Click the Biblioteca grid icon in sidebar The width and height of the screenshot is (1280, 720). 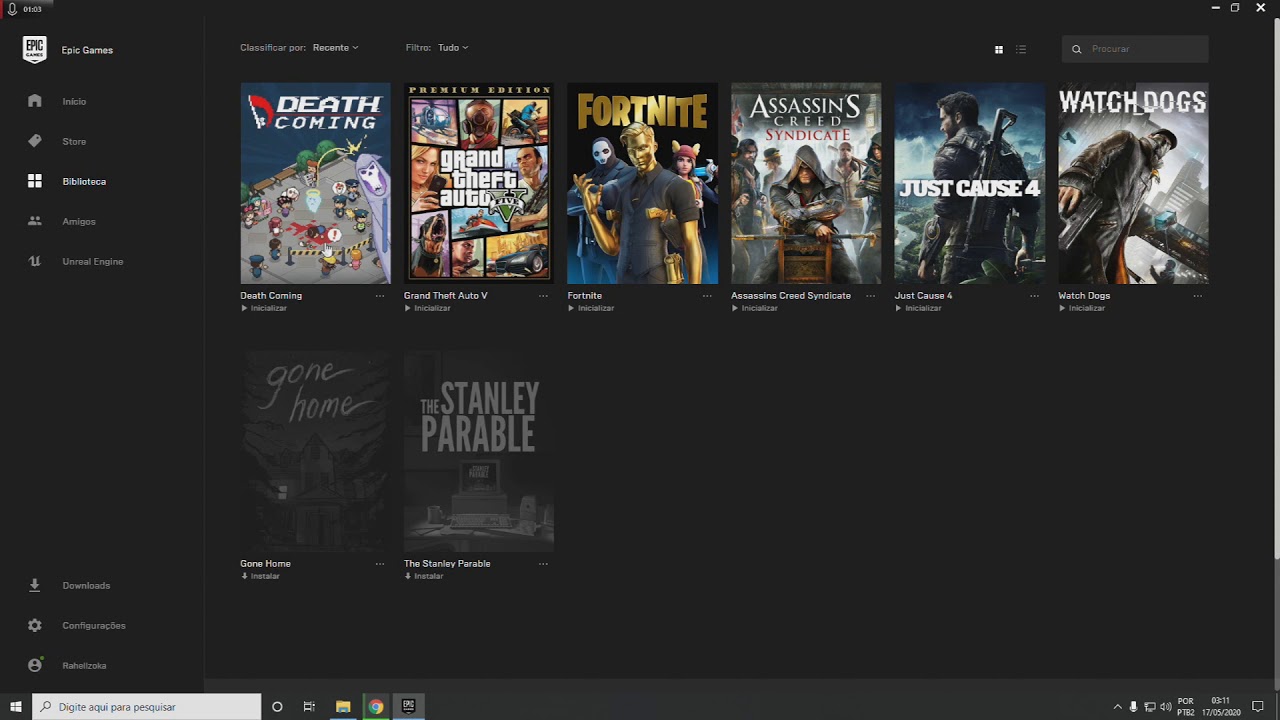(35, 181)
